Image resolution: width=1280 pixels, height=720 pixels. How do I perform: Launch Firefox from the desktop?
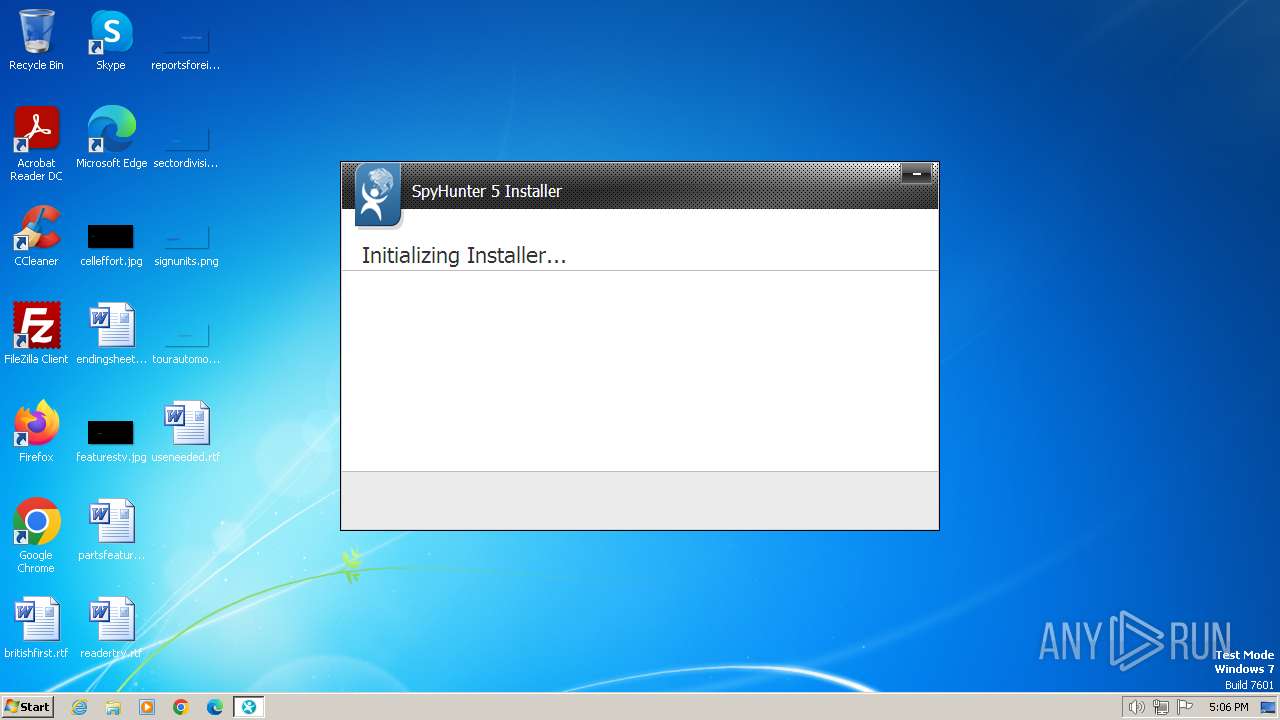[36, 432]
